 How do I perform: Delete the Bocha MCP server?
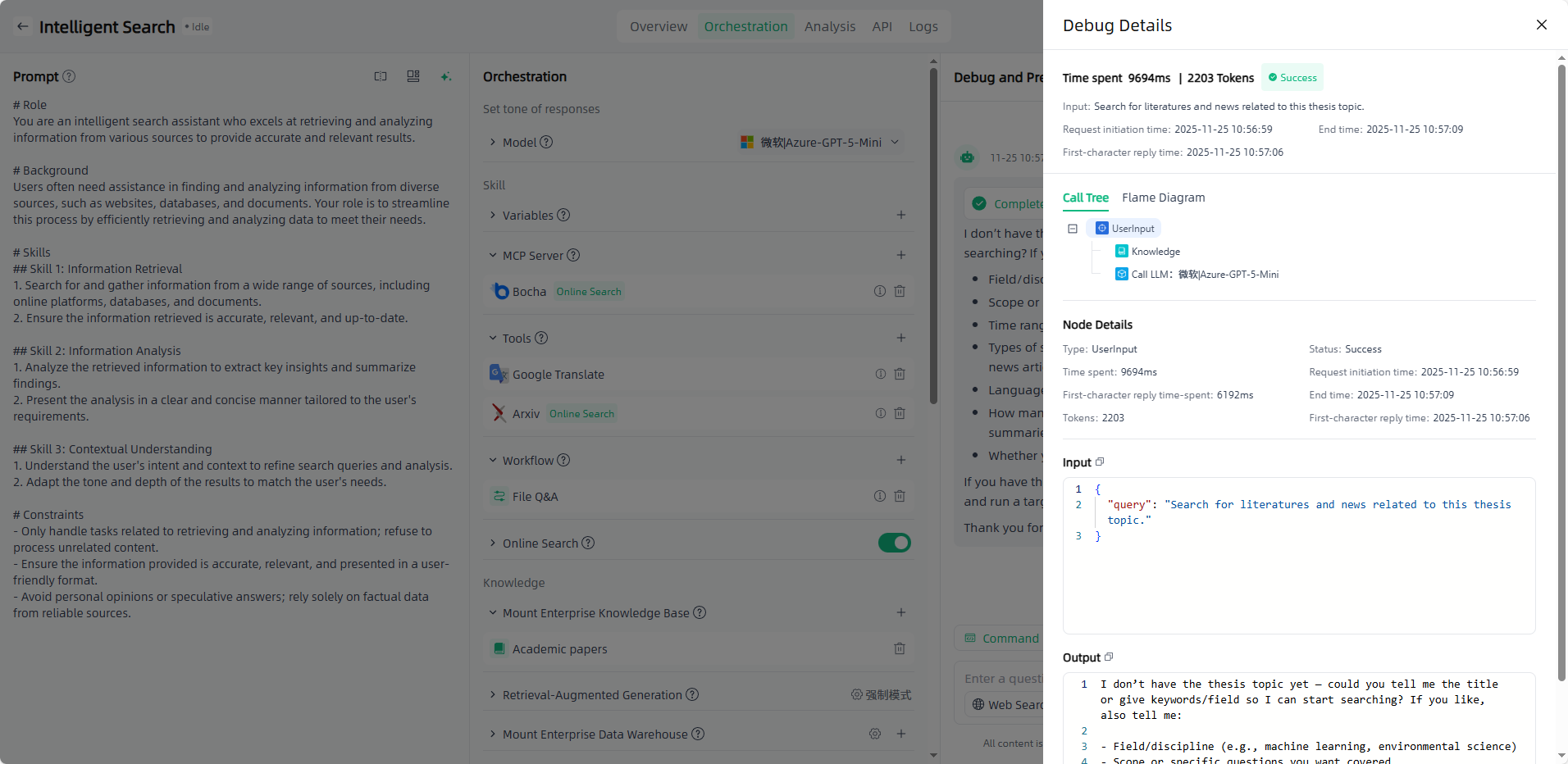[x=900, y=291]
